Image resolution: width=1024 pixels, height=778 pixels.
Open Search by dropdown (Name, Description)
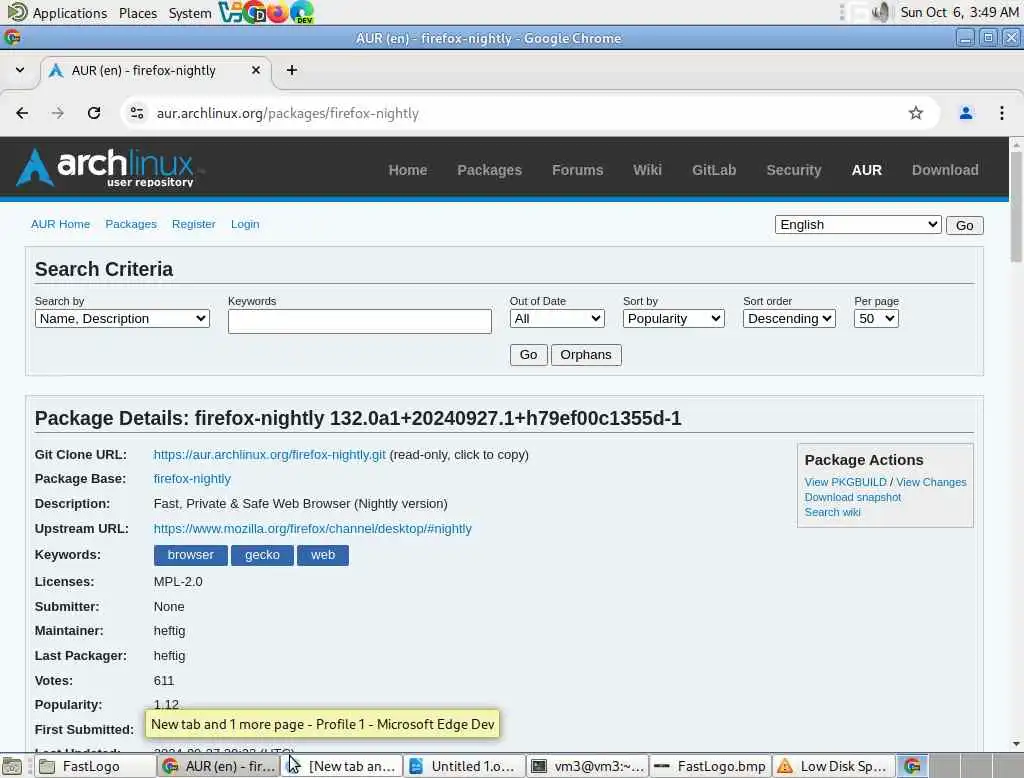coord(122,319)
